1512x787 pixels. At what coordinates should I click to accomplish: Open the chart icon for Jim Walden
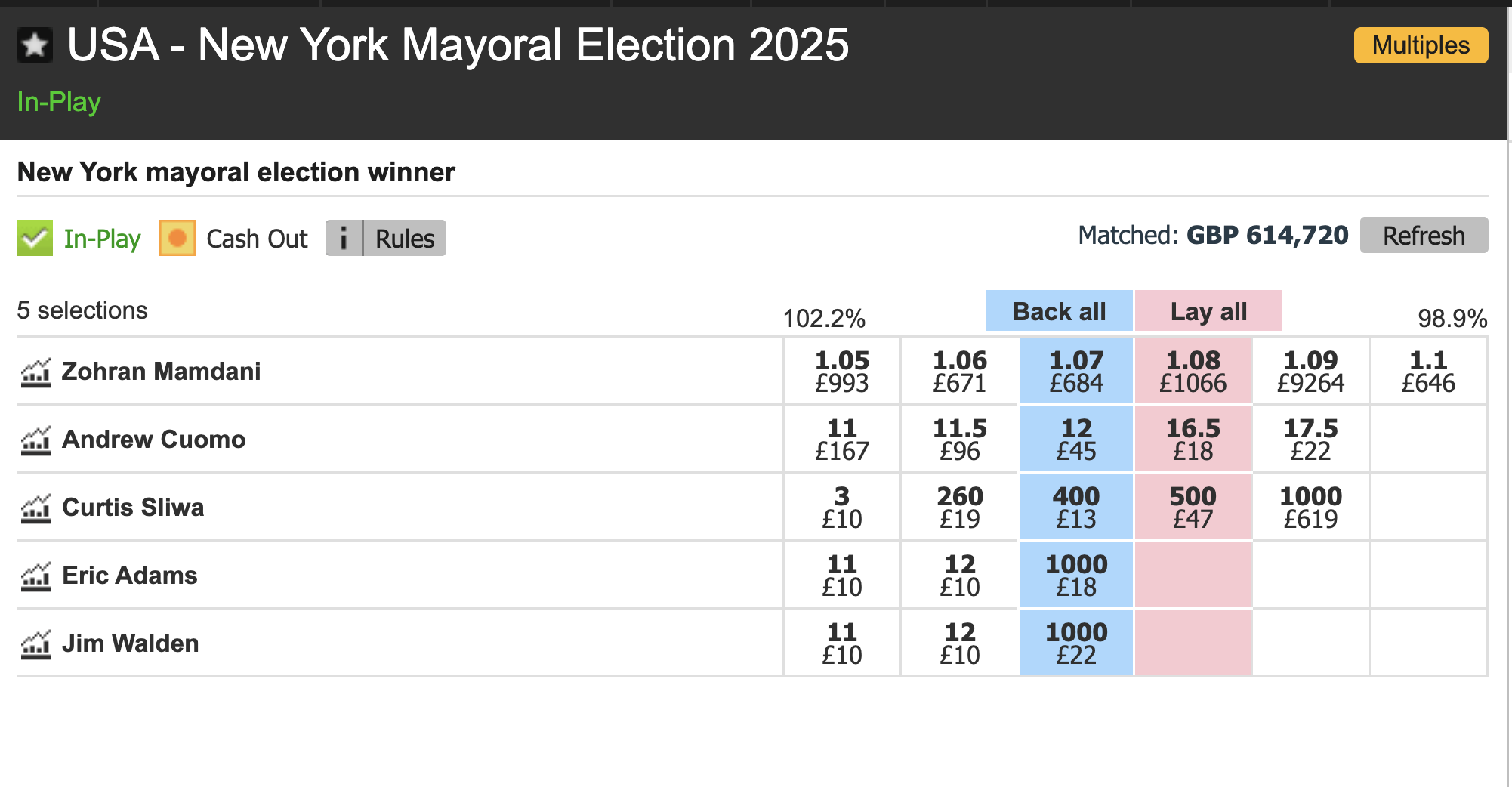pyautogui.click(x=35, y=644)
